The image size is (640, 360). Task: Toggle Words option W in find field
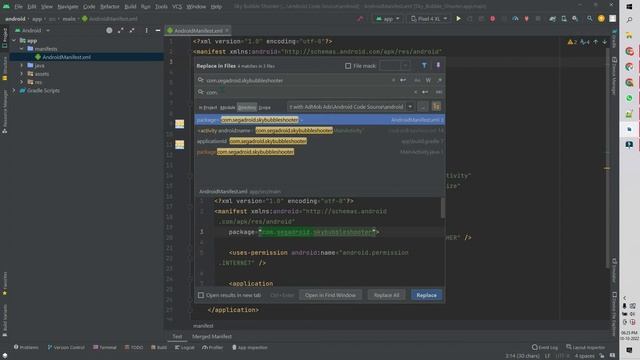(x=428, y=80)
